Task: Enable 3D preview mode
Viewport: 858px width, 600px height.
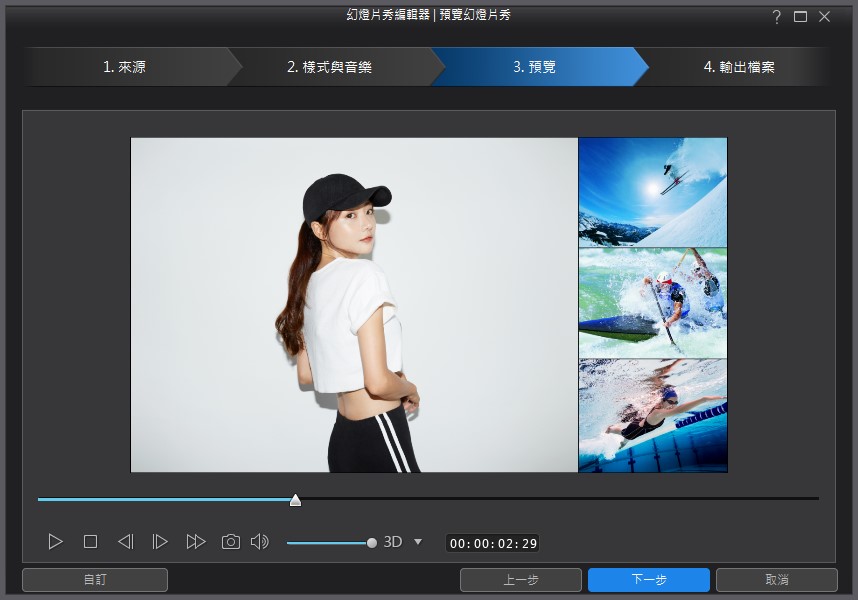Action: click(394, 541)
